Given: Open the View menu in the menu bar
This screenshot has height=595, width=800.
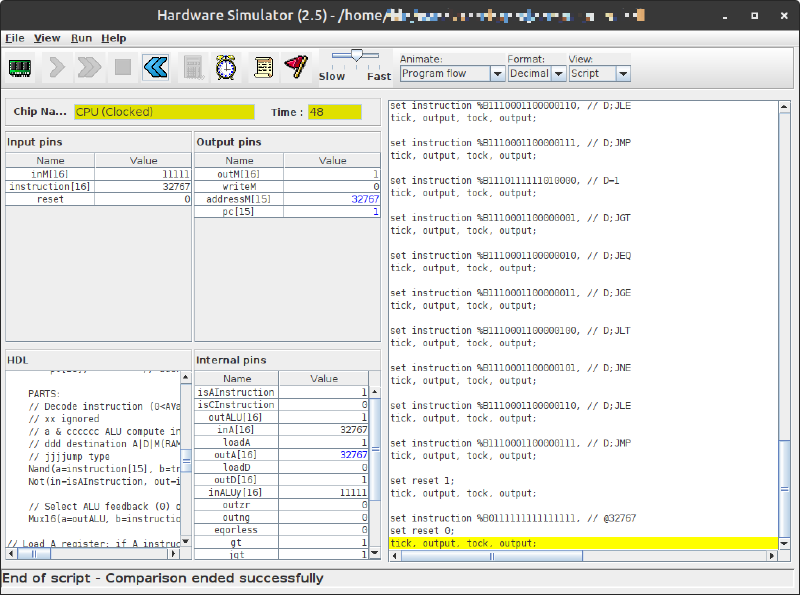Looking at the screenshot, I should pyautogui.click(x=47, y=38).
